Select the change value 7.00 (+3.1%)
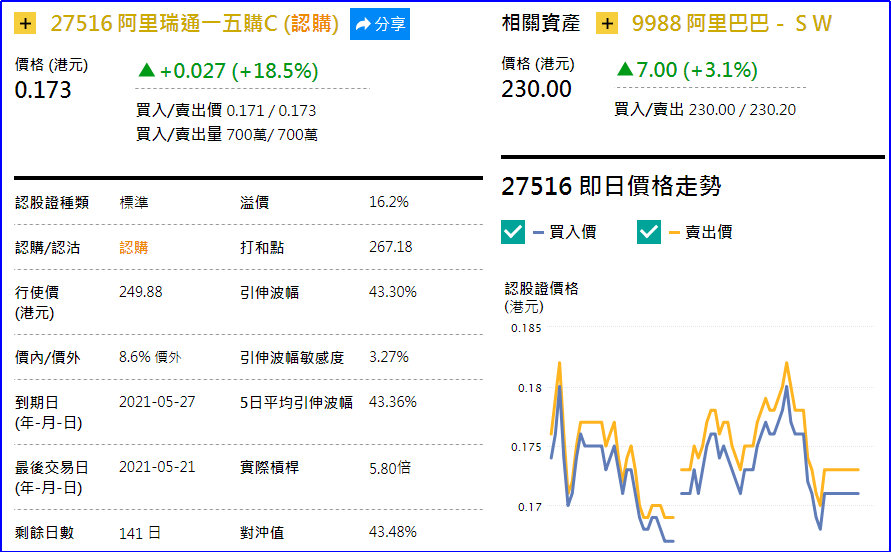 pos(697,70)
